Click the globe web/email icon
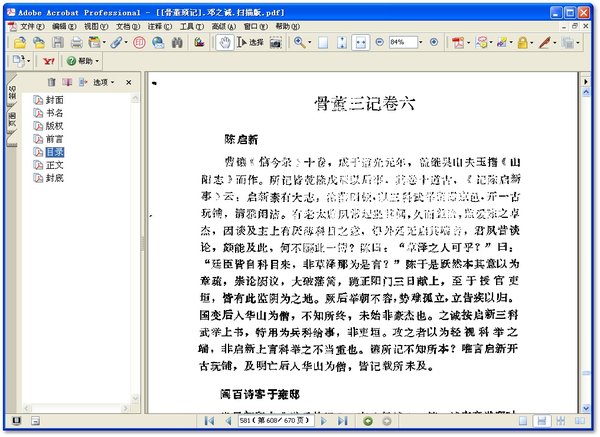 click(158, 42)
